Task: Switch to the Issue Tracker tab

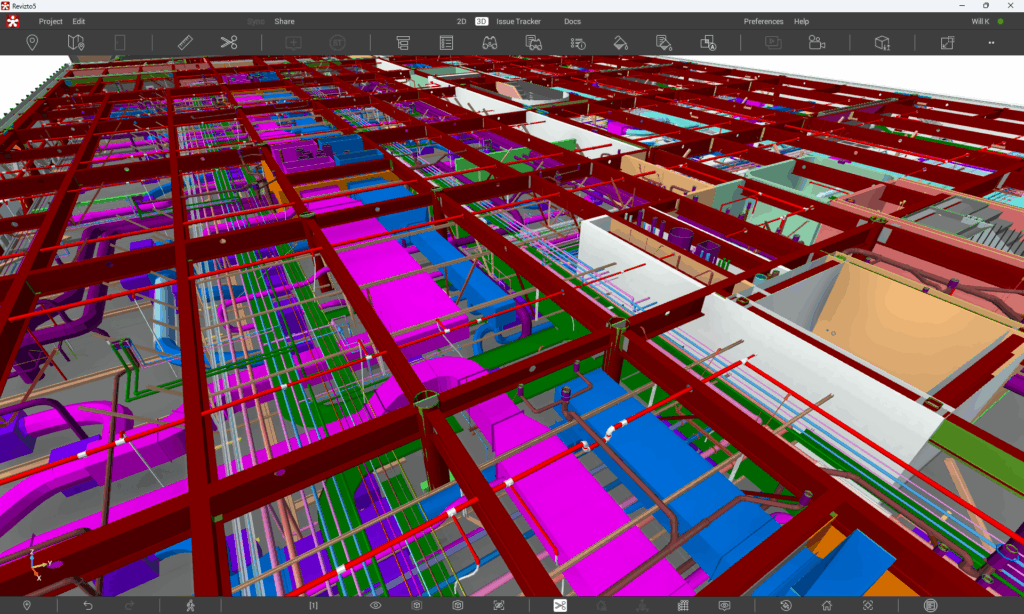Action: tap(518, 21)
